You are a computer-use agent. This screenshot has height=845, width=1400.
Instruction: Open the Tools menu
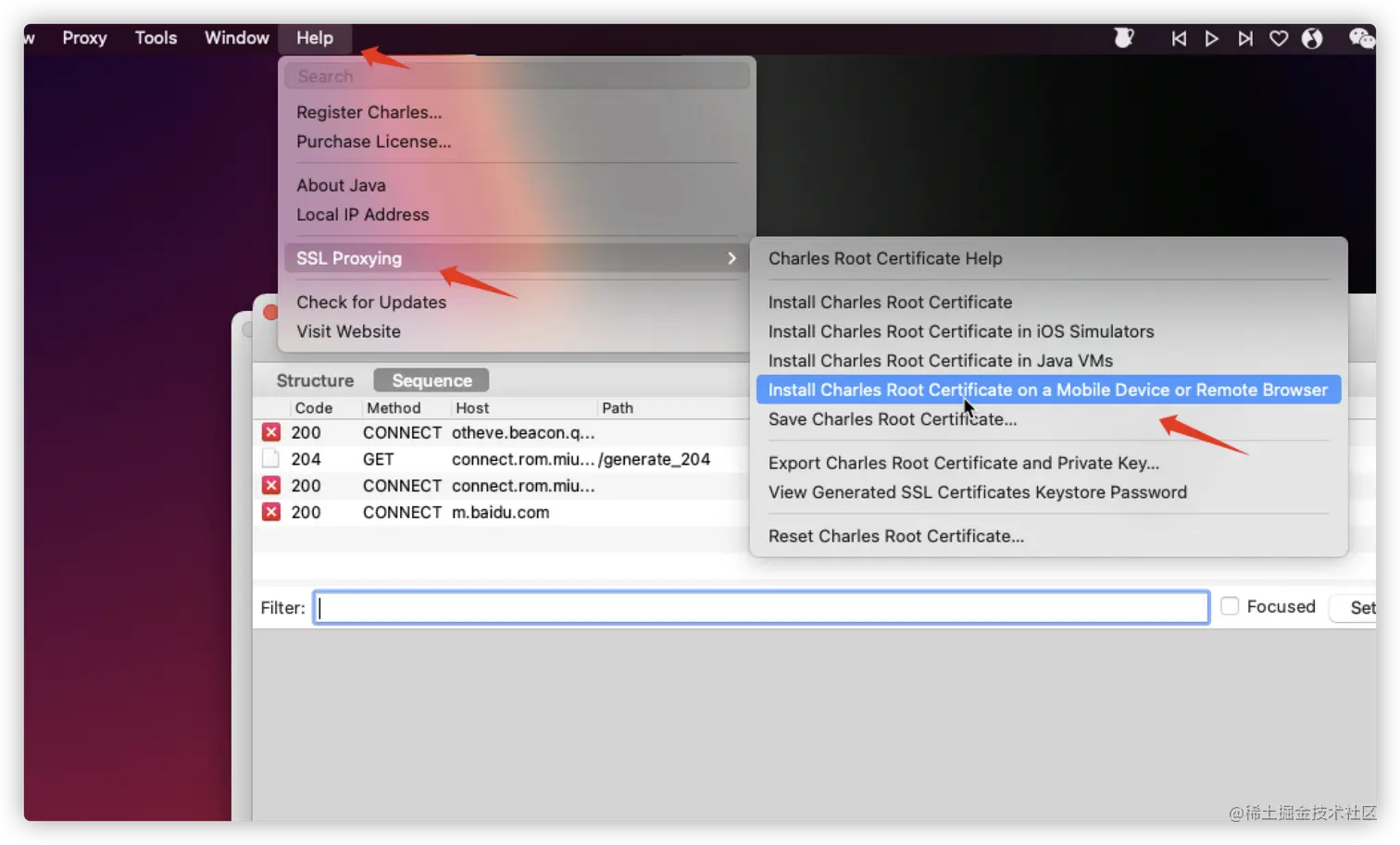coord(156,38)
